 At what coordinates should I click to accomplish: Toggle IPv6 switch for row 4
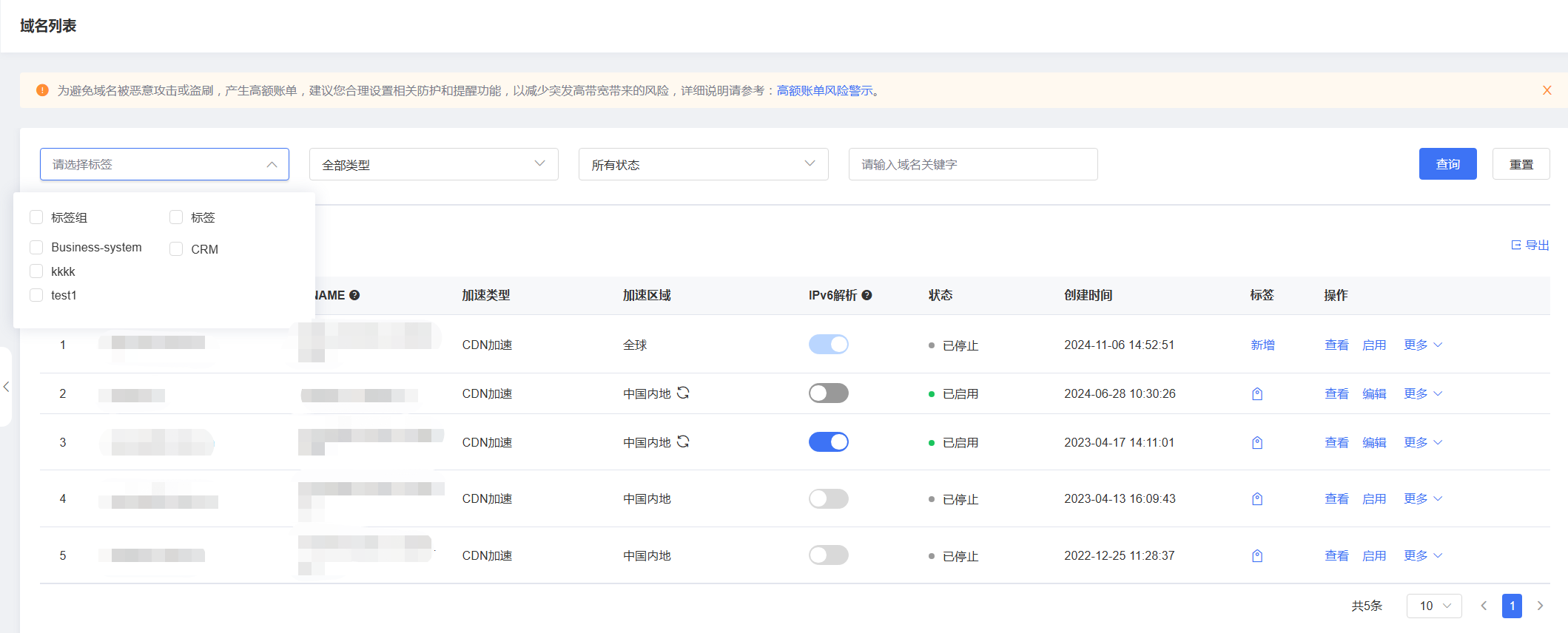(829, 498)
